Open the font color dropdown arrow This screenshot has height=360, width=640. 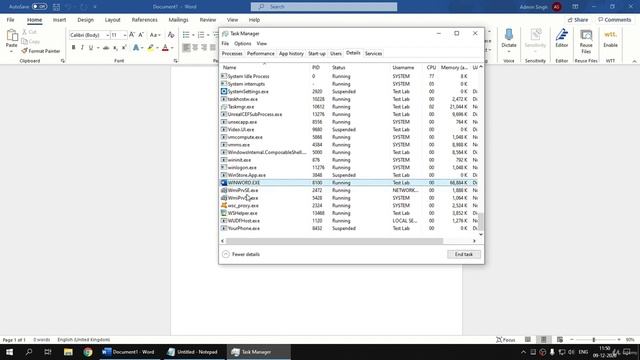(172, 48)
